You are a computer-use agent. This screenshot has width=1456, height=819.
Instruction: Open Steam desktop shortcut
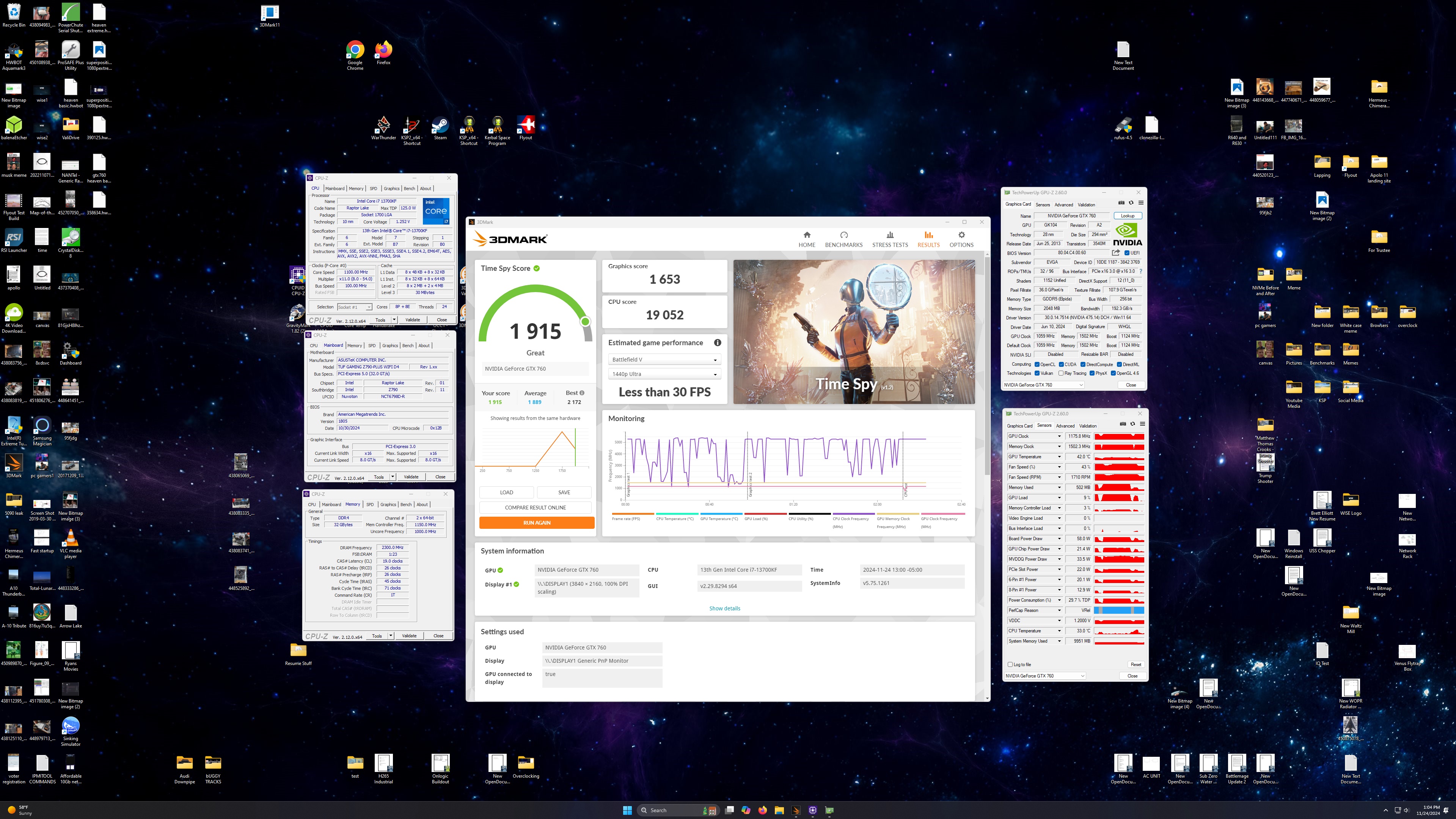point(440,128)
